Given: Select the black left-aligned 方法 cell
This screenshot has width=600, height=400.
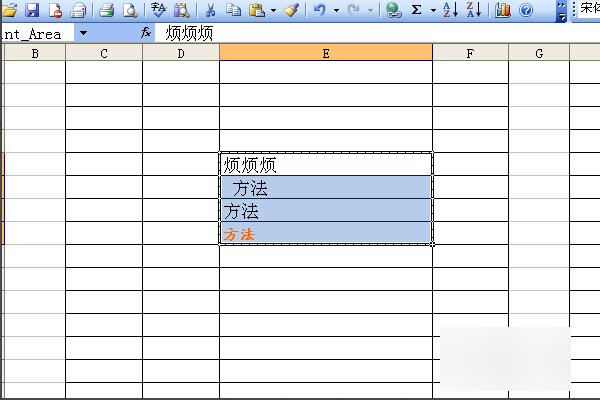Looking at the screenshot, I should pos(326,210).
